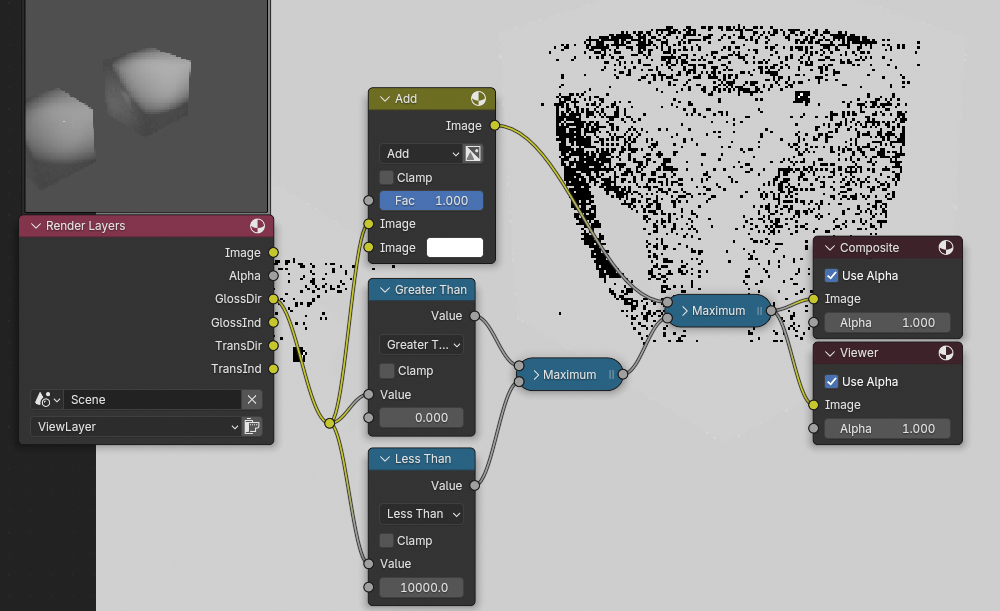Image resolution: width=1000 pixels, height=611 pixels.
Task: Open the Add blend mode dropdown
Action: tap(421, 154)
